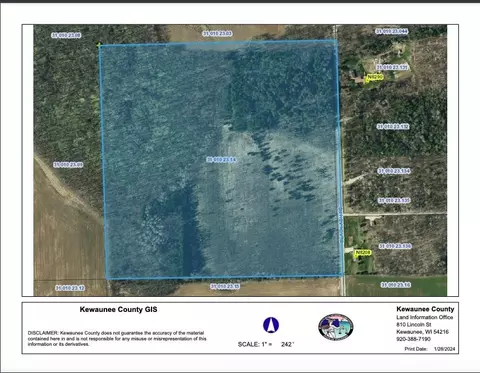Click parcel label 31 010 23.135
Image resolution: width=480 pixels, height=373 pixels.
click(394, 200)
